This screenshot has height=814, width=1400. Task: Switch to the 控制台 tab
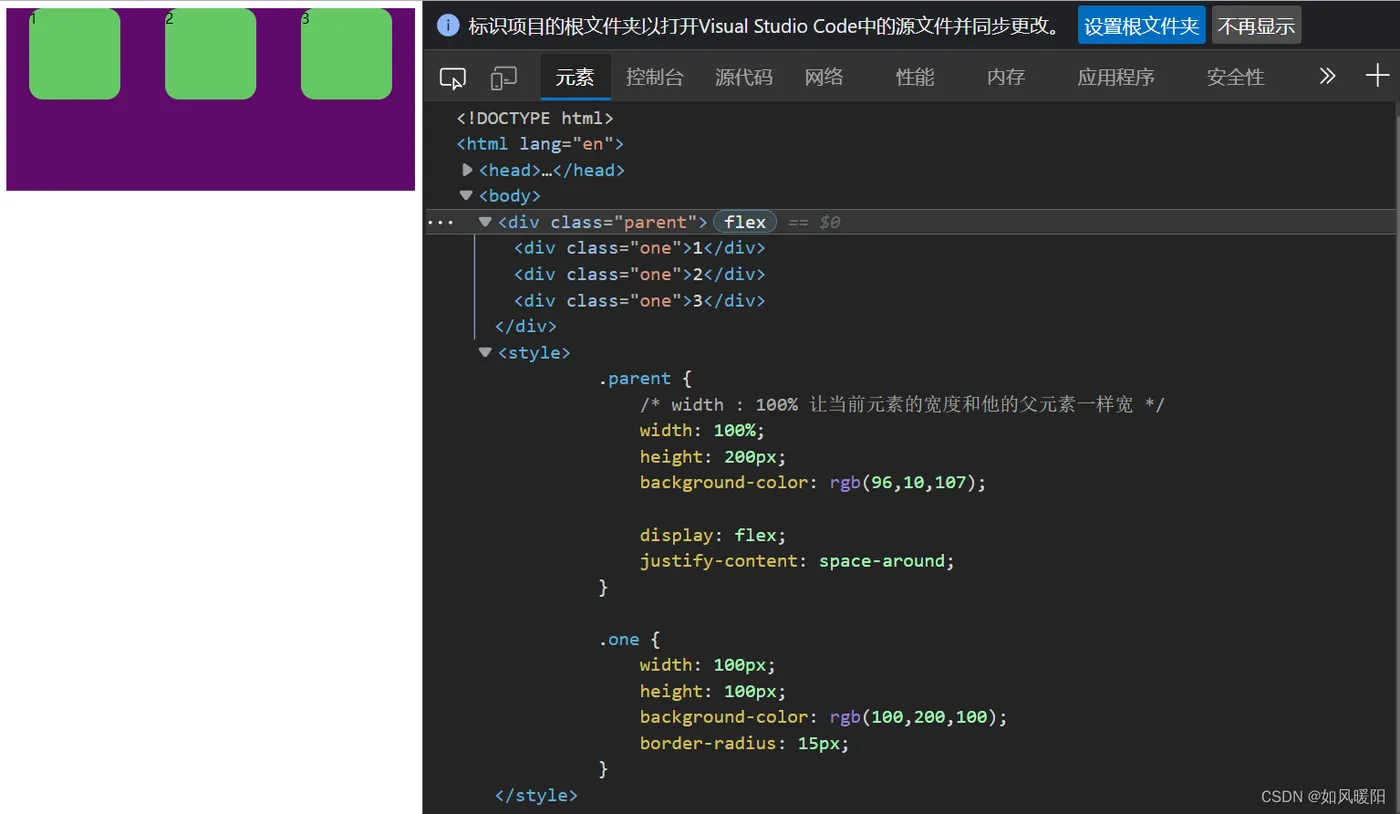(x=655, y=77)
